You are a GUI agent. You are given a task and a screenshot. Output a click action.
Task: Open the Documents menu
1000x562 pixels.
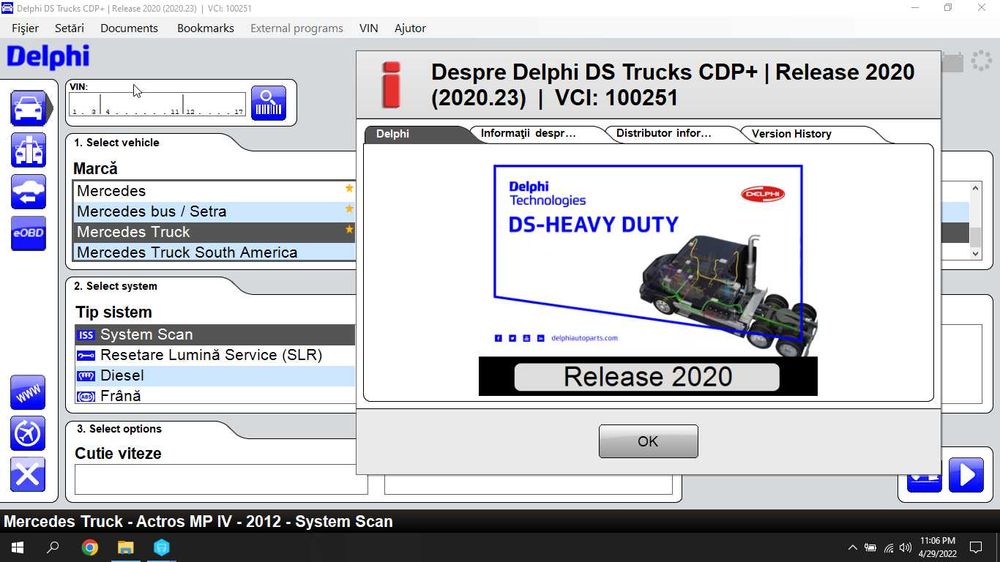[129, 28]
